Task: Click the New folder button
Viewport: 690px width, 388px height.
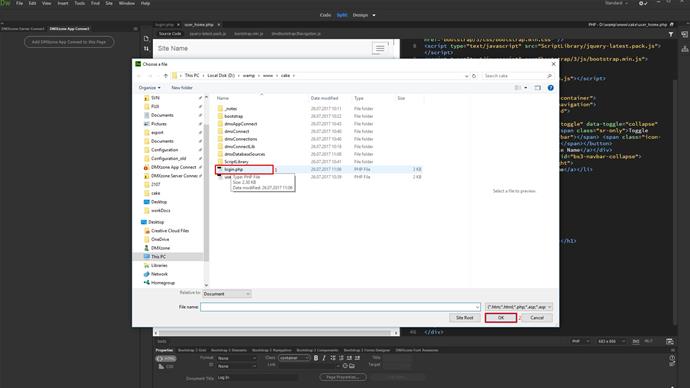Action: coord(182,88)
